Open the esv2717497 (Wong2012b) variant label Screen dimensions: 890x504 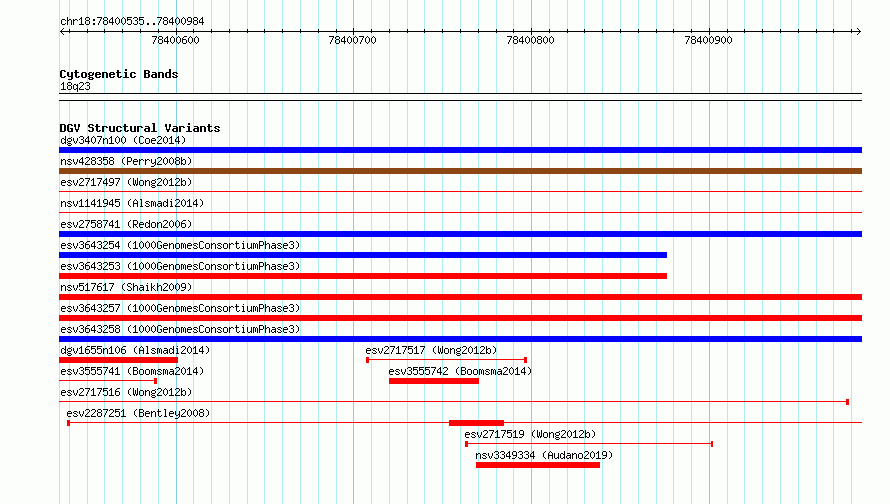click(x=126, y=182)
